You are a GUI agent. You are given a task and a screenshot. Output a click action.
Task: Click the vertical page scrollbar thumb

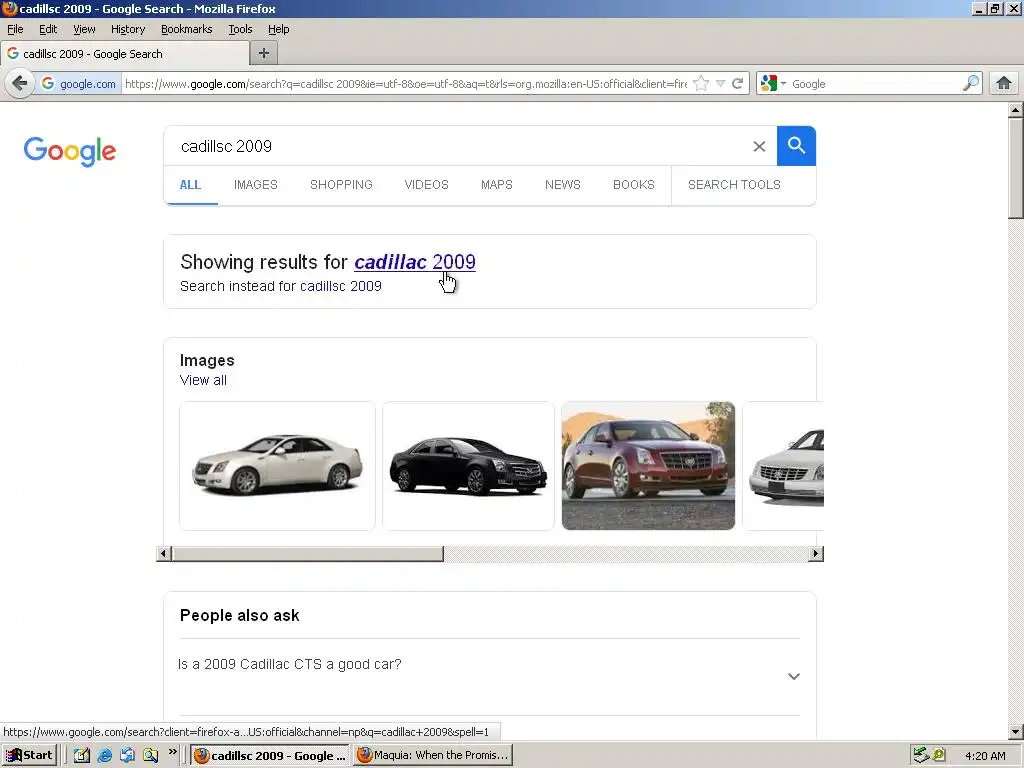1016,168
